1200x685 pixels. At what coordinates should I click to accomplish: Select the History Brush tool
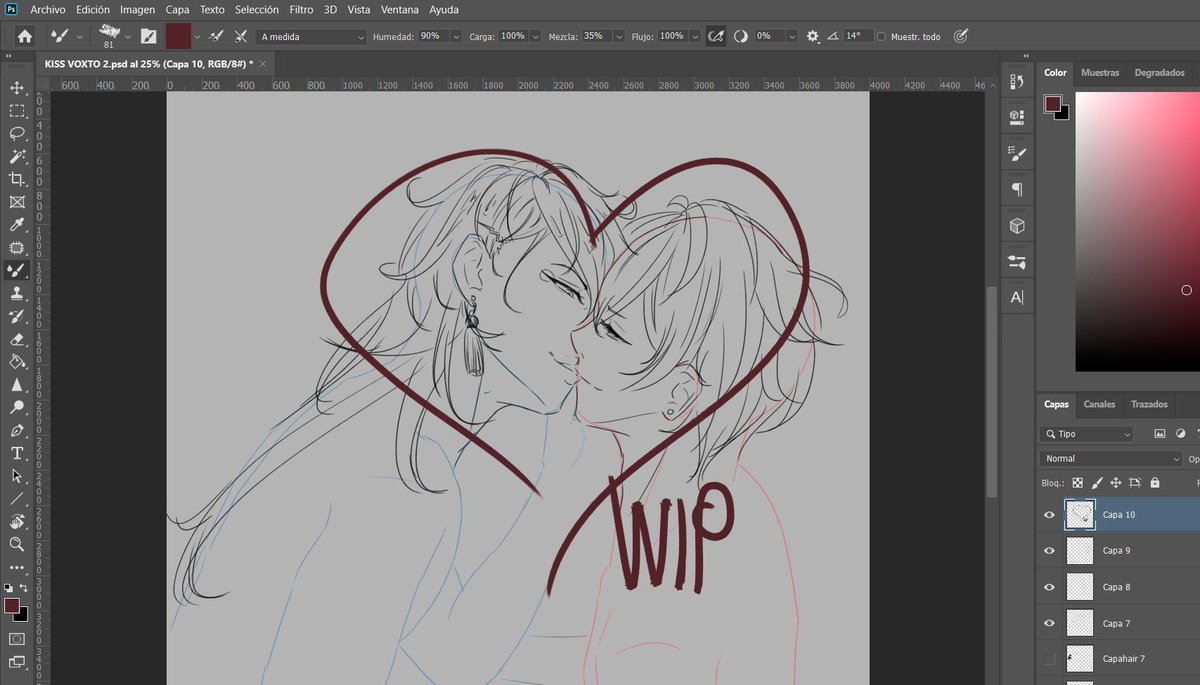coord(17,316)
